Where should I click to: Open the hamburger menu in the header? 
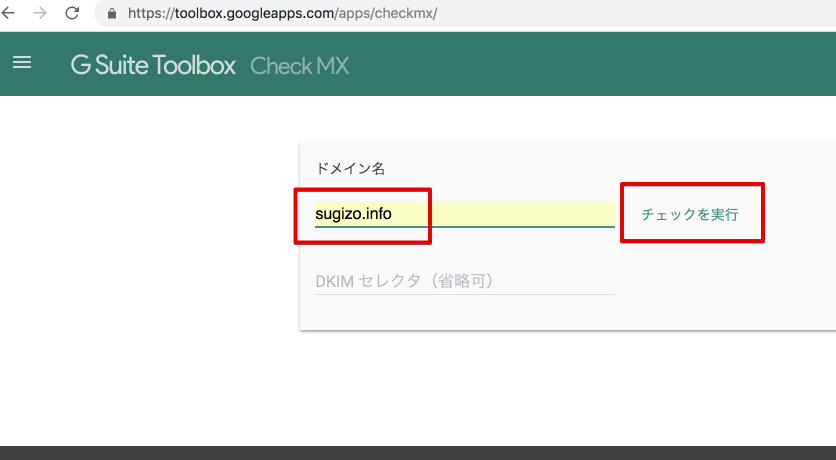pyautogui.click(x=22, y=62)
